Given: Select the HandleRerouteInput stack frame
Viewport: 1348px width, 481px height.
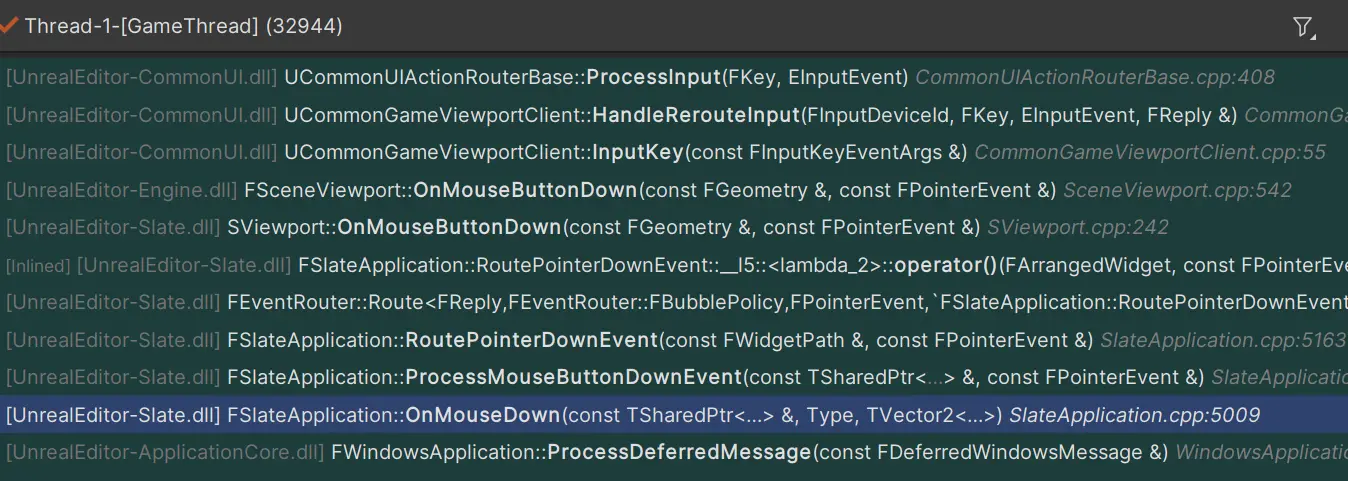Looking at the screenshot, I should click(x=696, y=115).
